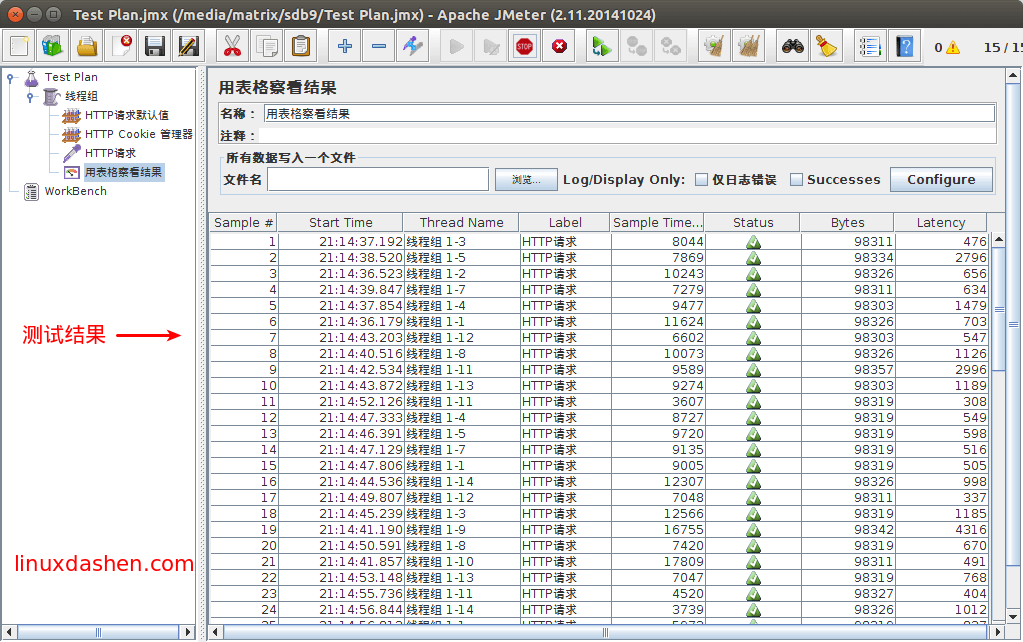Enable the 仅日志错误 checkbox

click(702, 180)
